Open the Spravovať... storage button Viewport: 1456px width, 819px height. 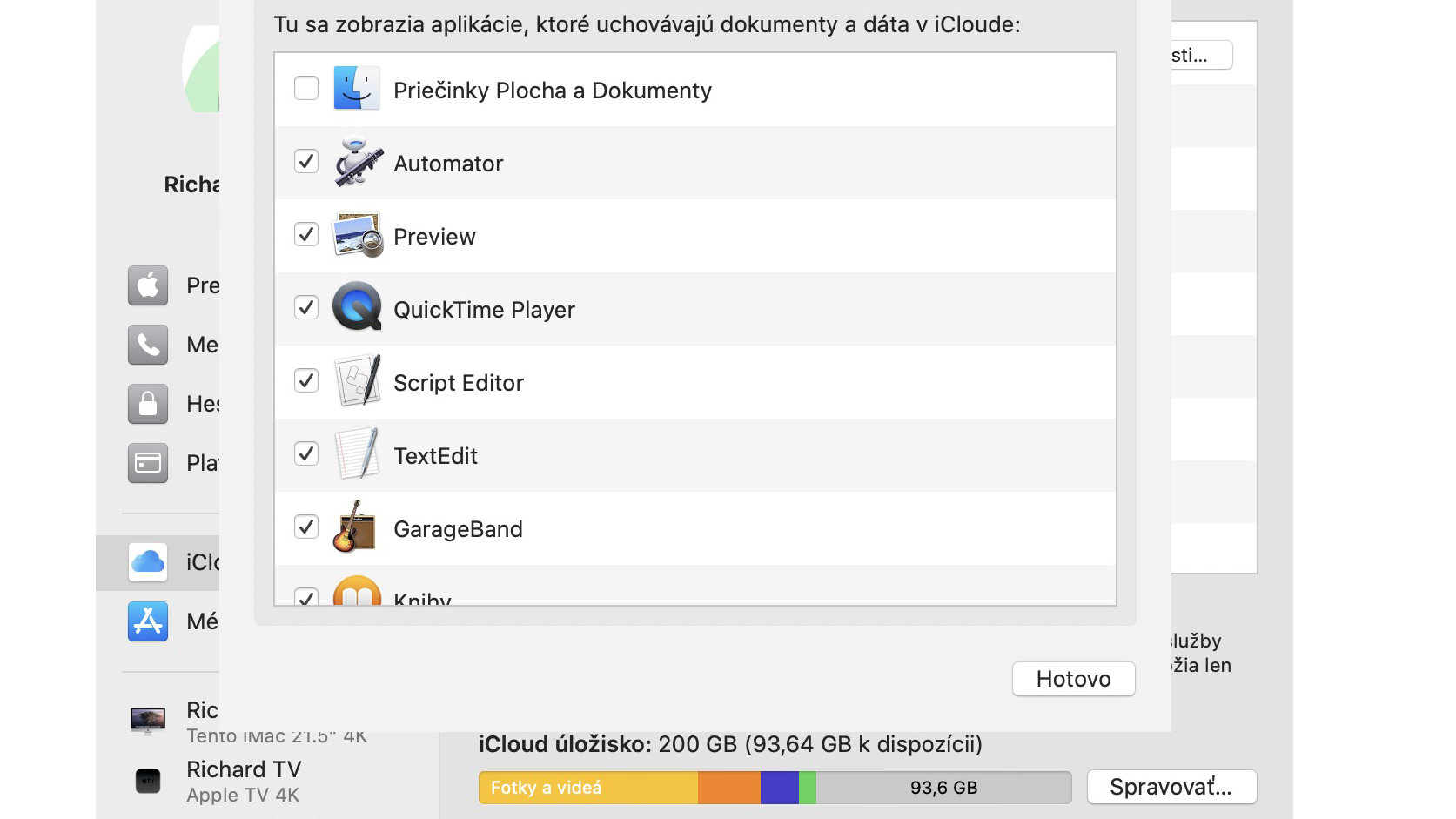point(1171,787)
